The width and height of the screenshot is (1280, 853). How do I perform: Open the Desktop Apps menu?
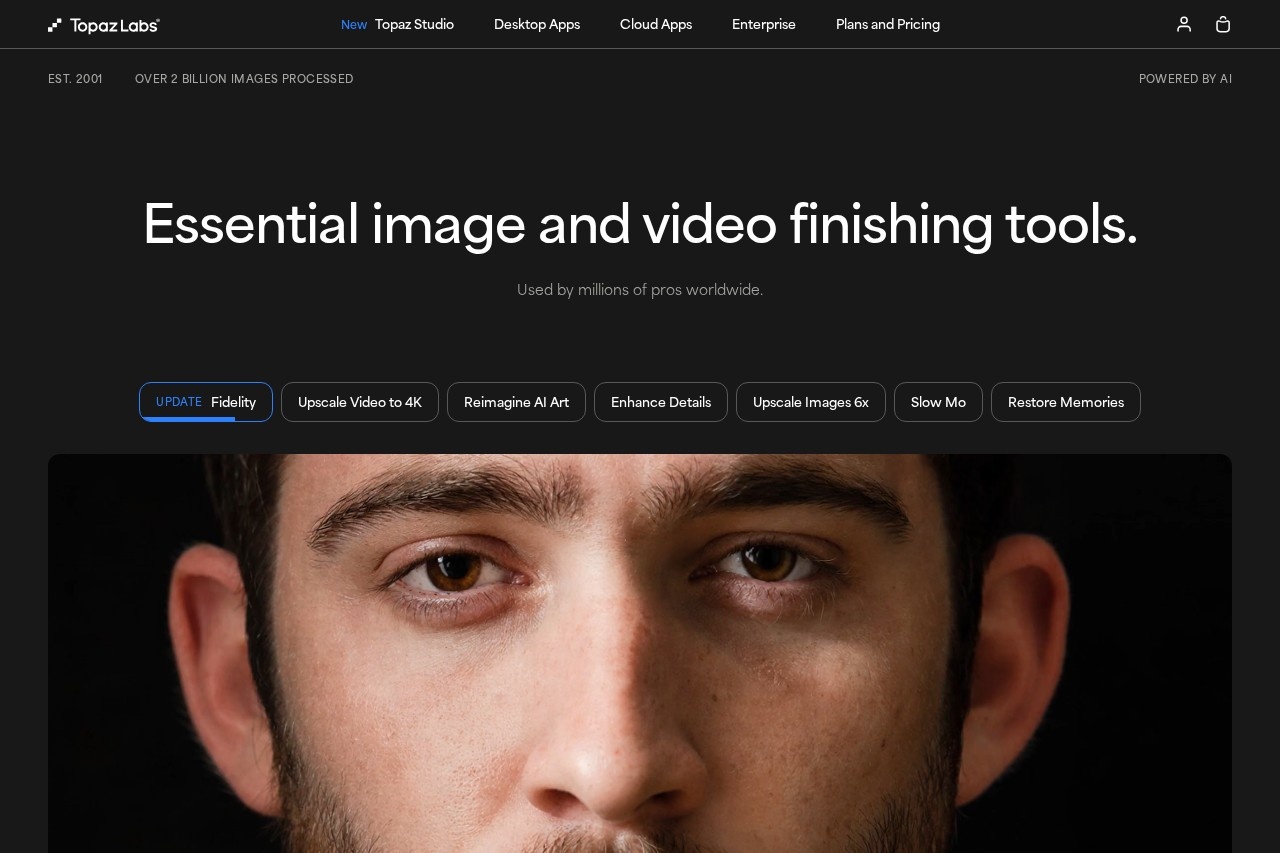pyautogui.click(x=537, y=24)
